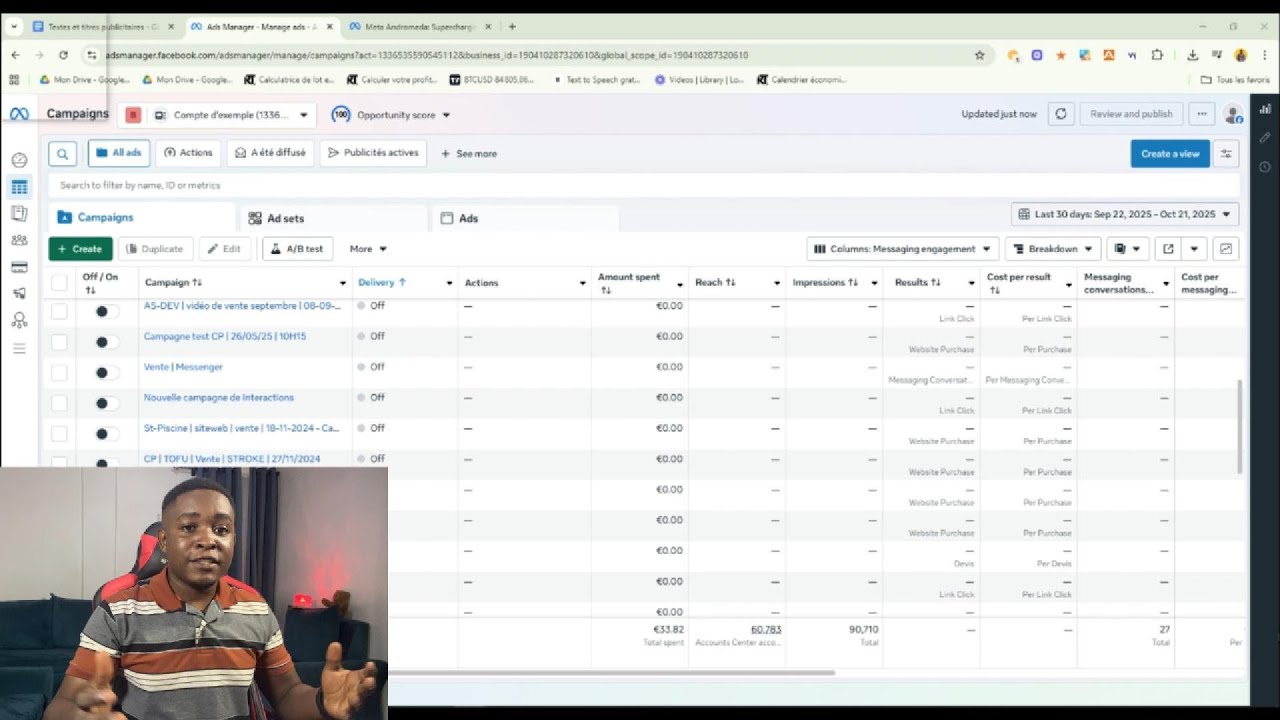Image resolution: width=1280 pixels, height=720 pixels.
Task: Click the search filter by name field
Action: point(644,185)
